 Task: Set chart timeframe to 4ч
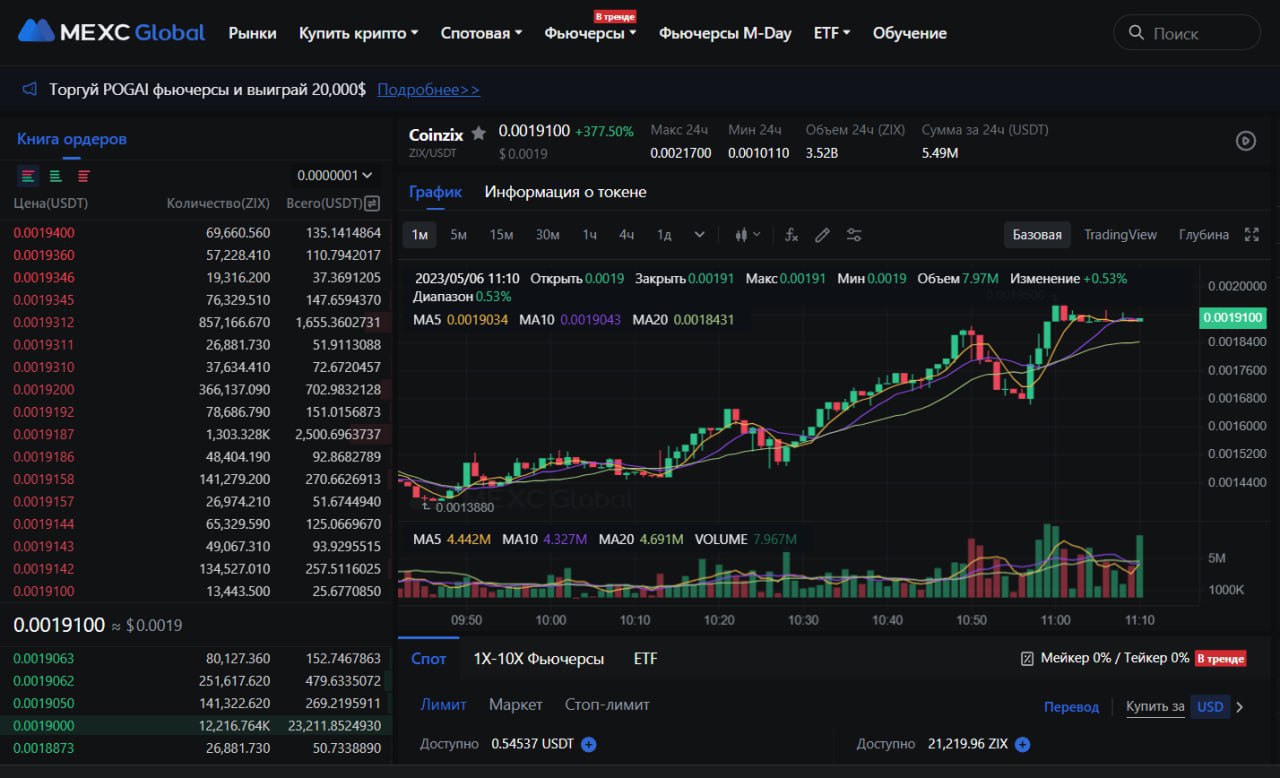click(627, 235)
